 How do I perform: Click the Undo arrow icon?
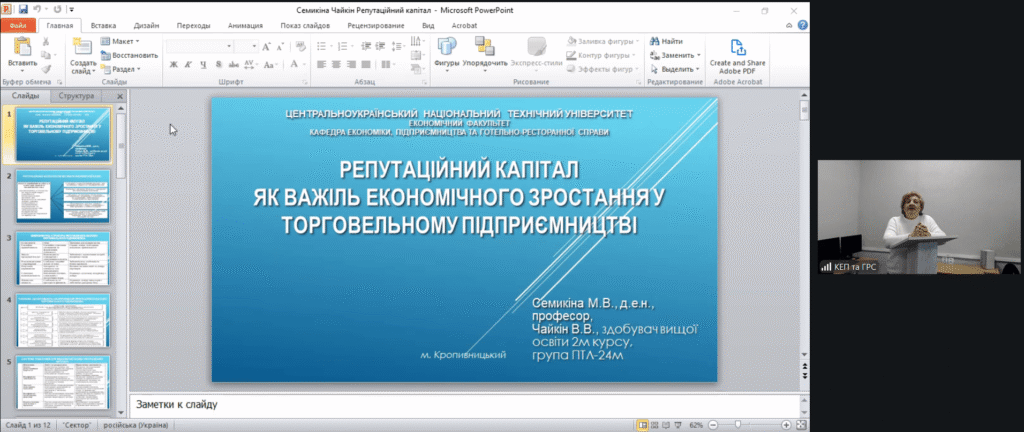(37, 9)
